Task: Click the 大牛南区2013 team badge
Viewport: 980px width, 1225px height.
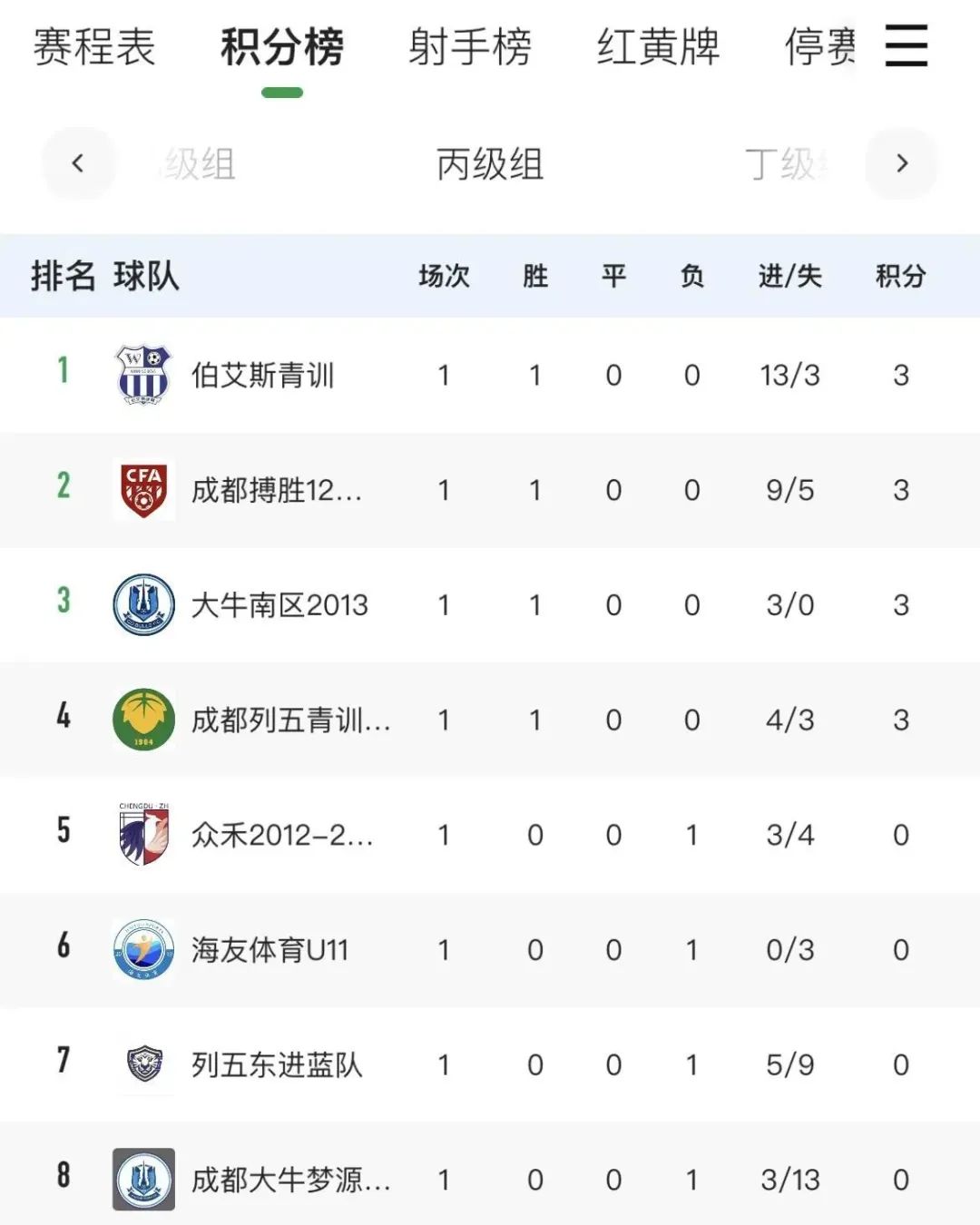Action: [143, 605]
